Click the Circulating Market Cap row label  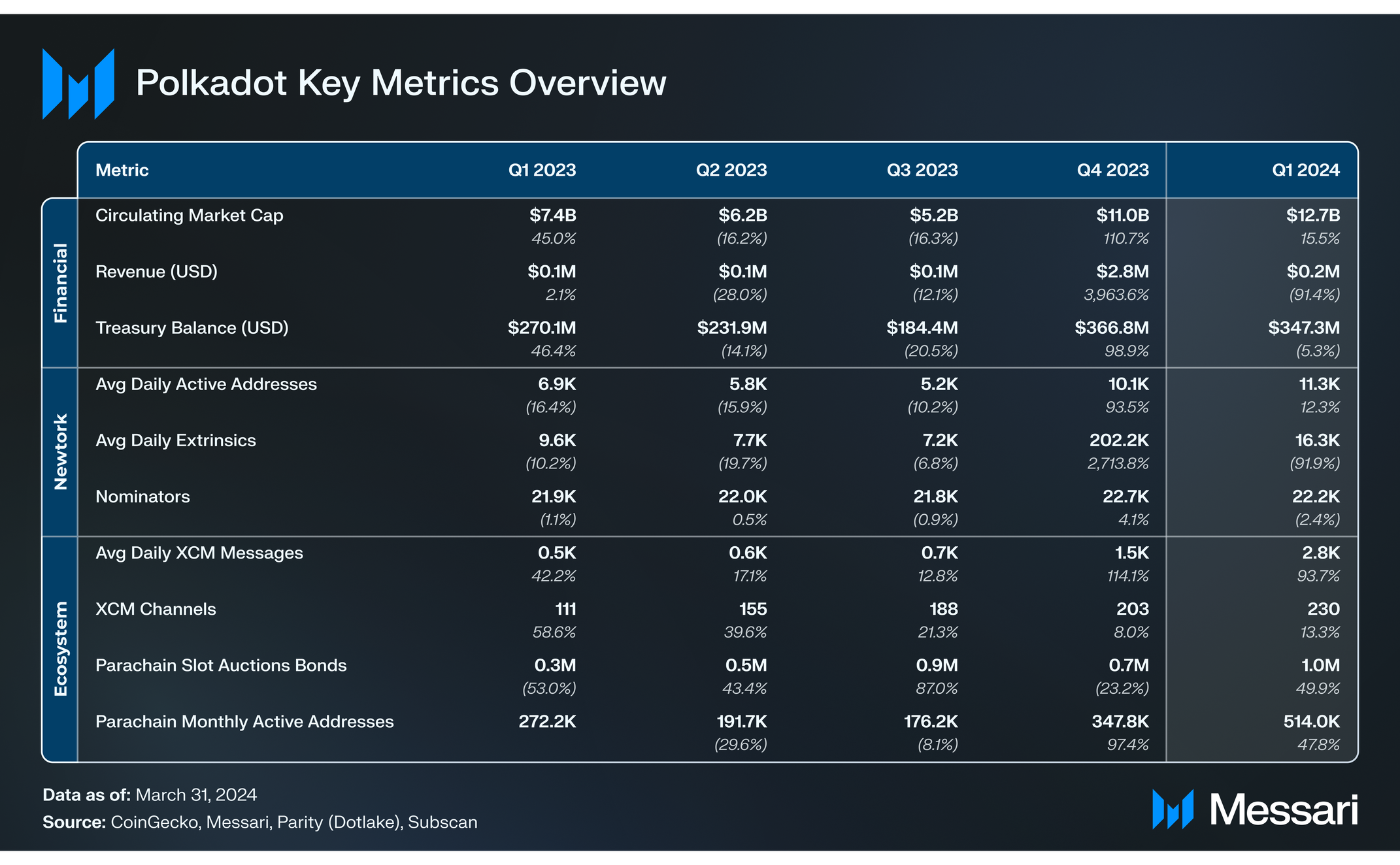coord(190,216)
